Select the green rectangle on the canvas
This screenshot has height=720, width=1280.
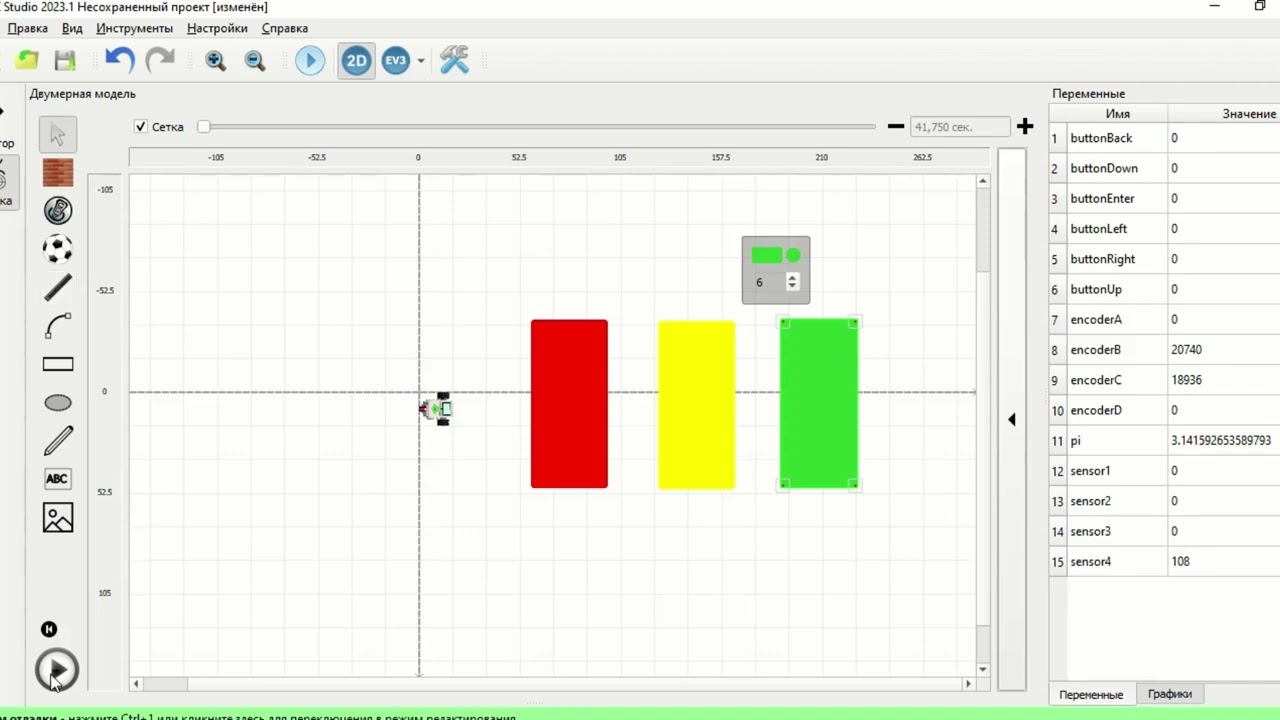819,404
